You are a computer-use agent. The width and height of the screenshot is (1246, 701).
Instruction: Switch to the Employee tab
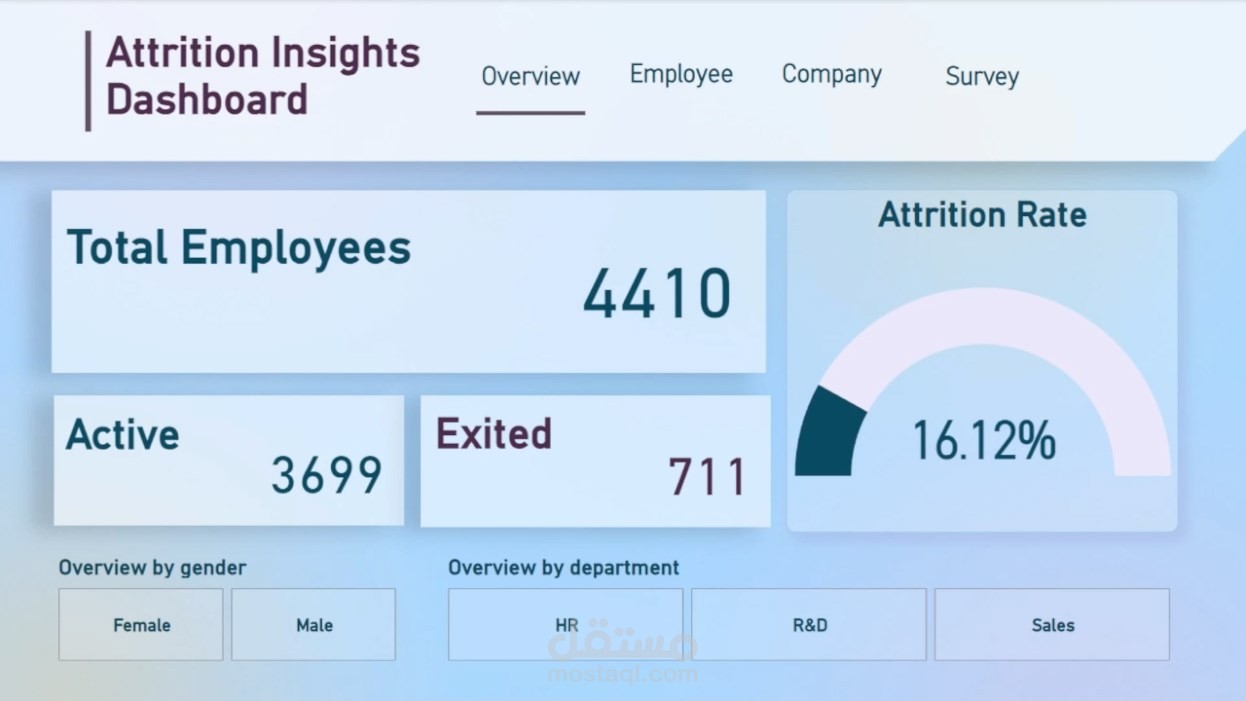681,74
